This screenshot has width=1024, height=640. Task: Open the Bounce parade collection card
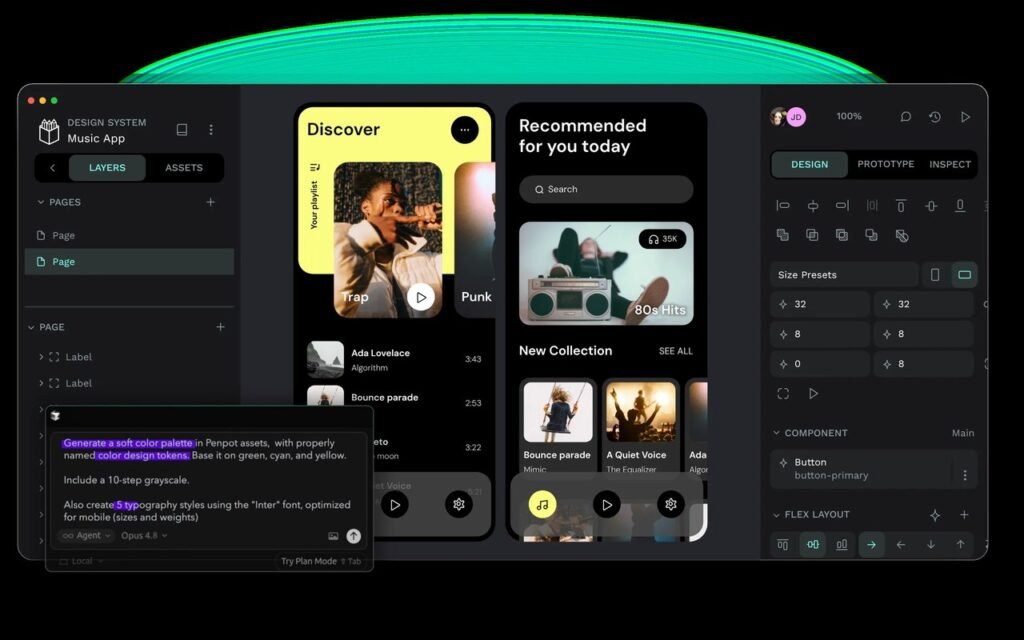coord(558,426)
